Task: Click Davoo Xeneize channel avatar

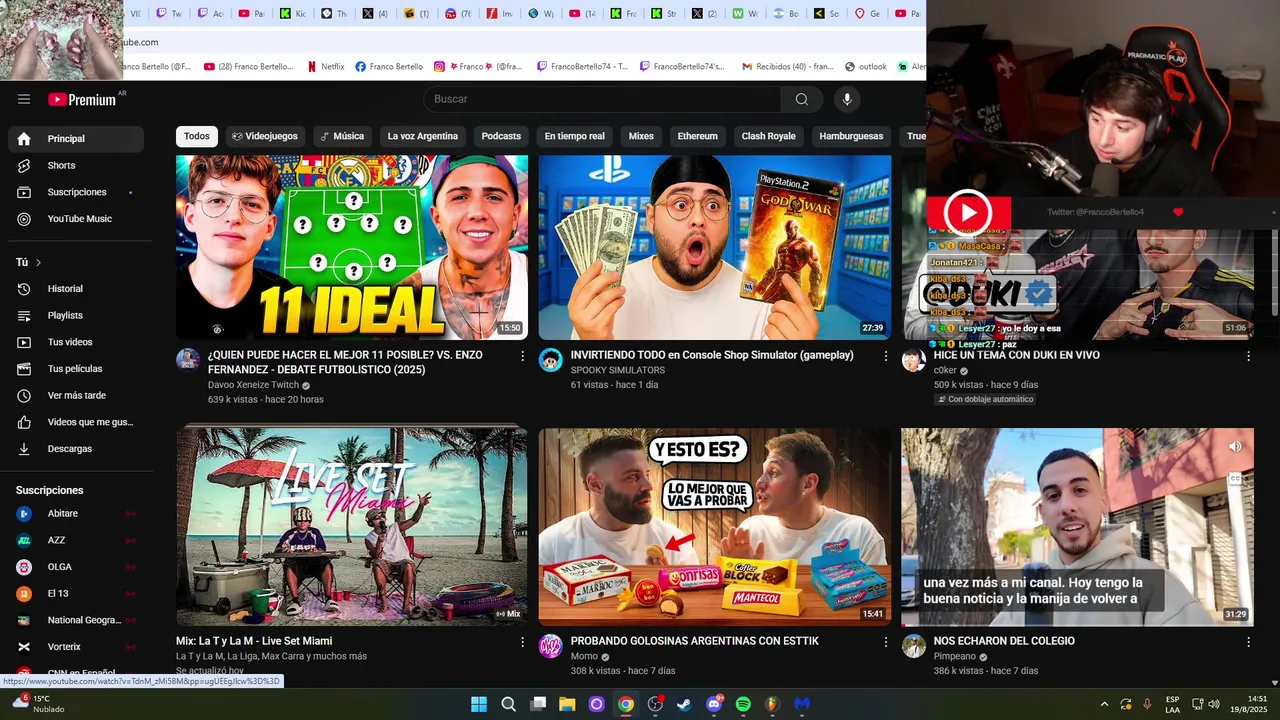Action: (188, 360)
